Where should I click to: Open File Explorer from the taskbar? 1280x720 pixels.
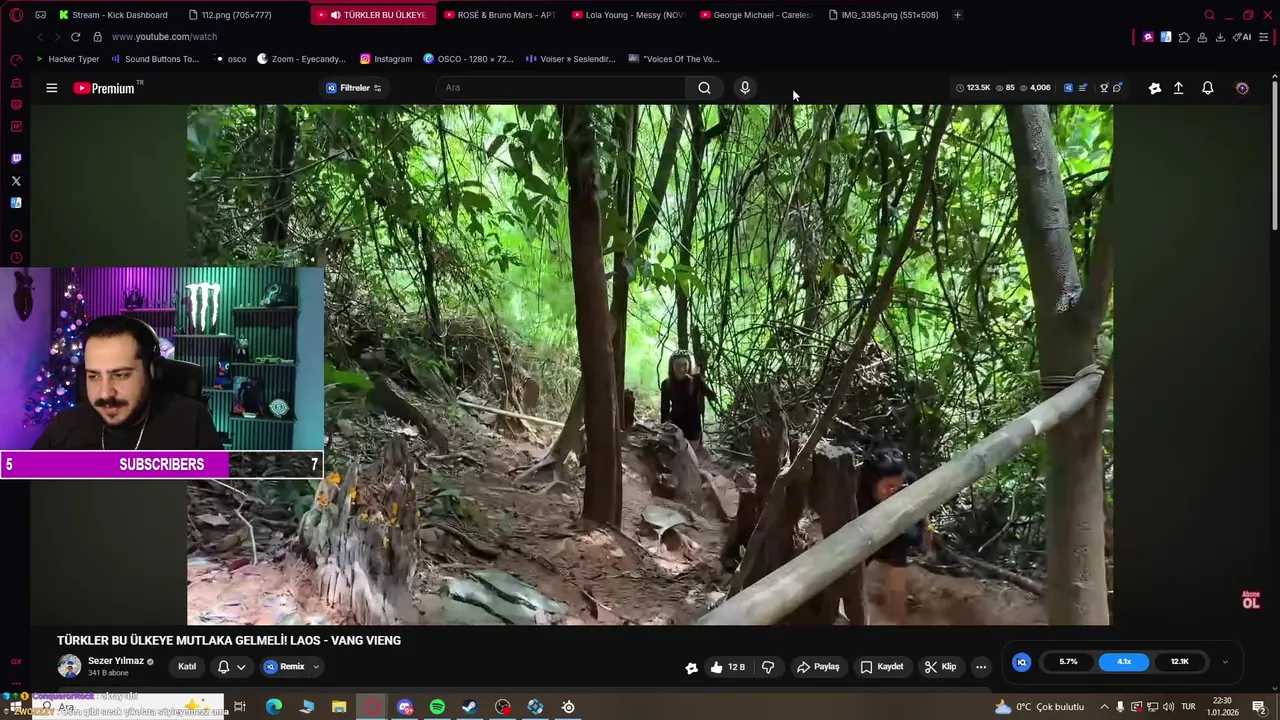pyautogui.click(x=339, y=707)
